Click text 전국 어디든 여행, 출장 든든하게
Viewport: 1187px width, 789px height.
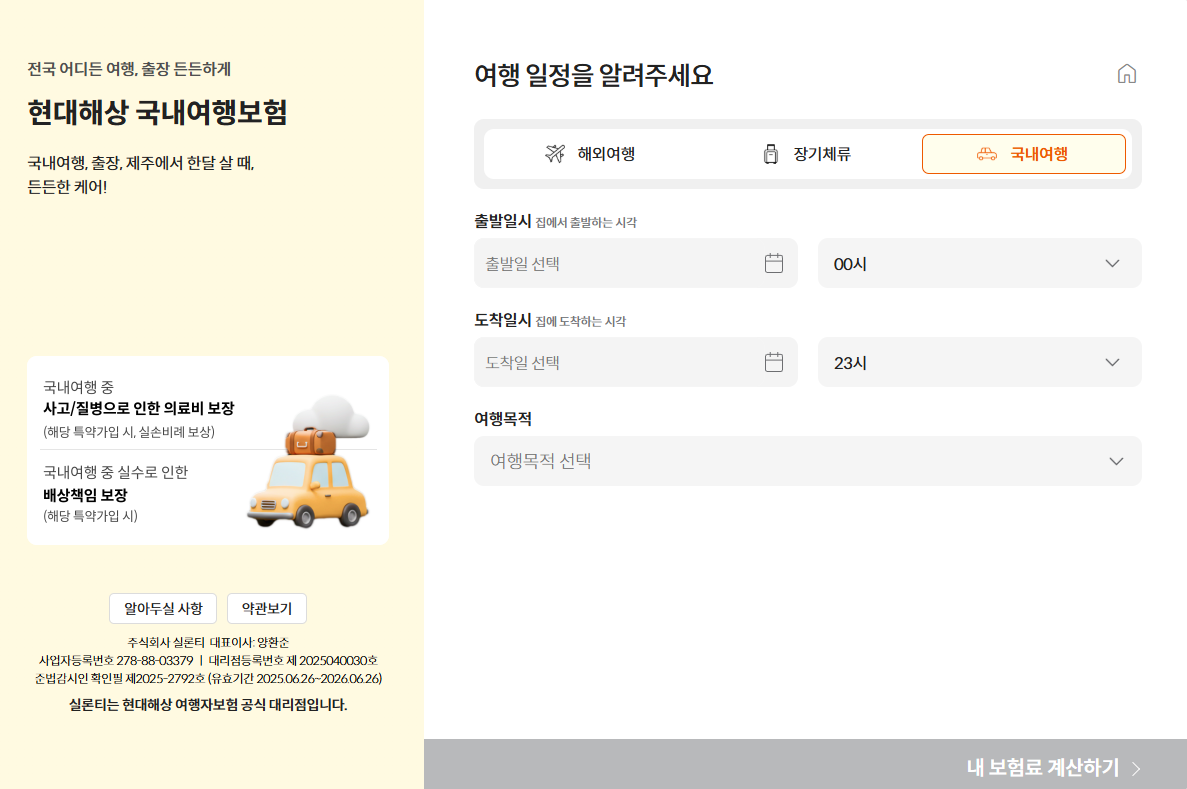pyautogui.click(x=129, y=69)
